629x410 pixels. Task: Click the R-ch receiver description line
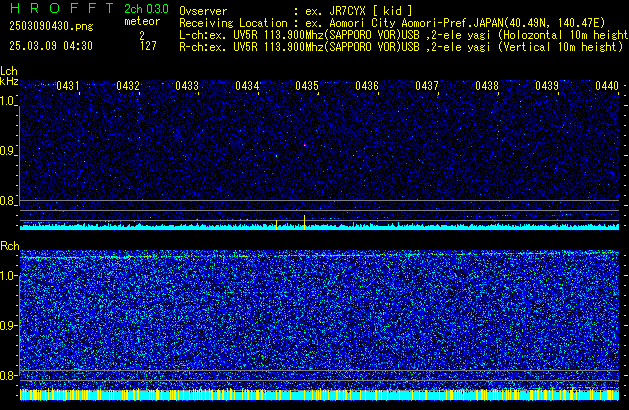401,47
